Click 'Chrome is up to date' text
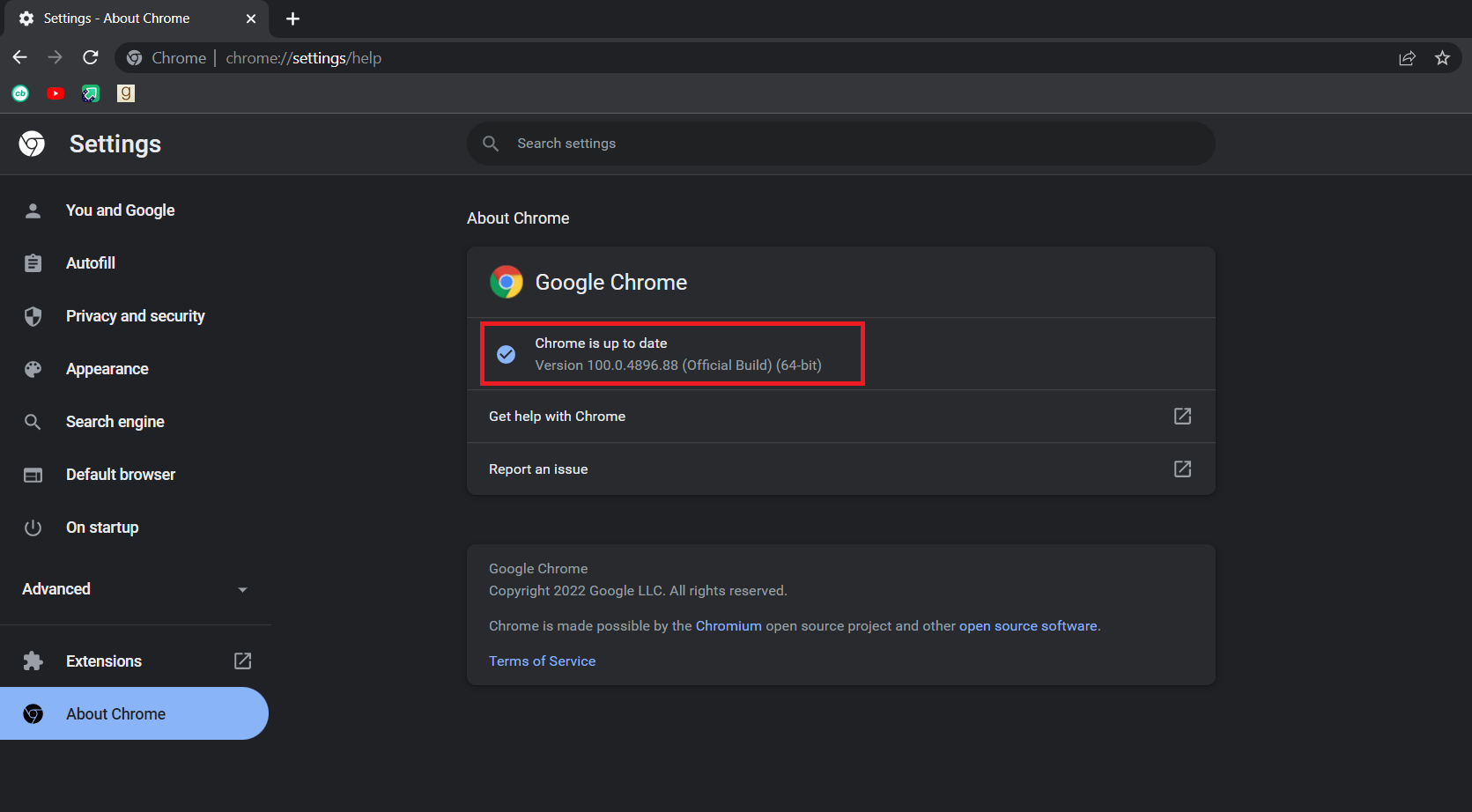Screen dimensions: 1472x812 (601, 343)
